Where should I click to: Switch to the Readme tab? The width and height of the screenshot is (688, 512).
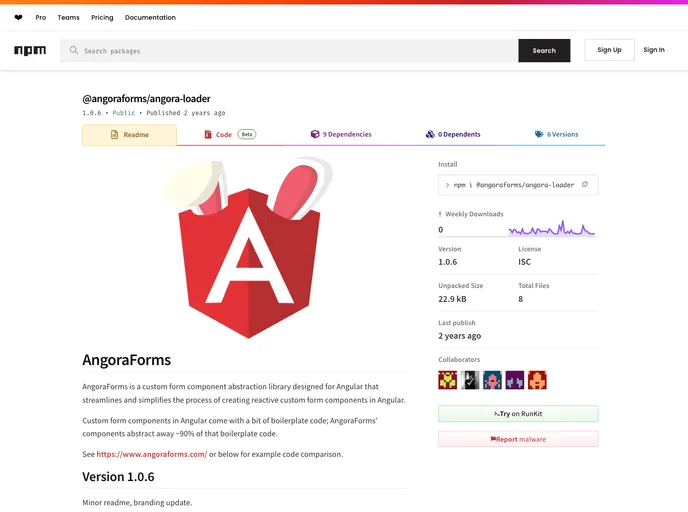129,135
